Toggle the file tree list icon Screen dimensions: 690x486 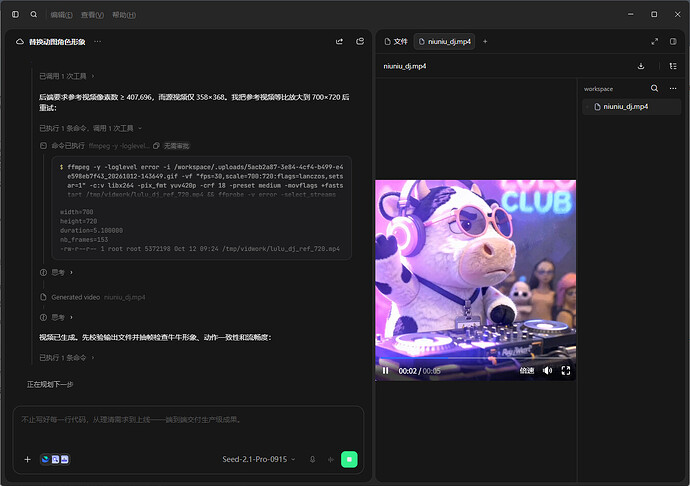[673, 66]
